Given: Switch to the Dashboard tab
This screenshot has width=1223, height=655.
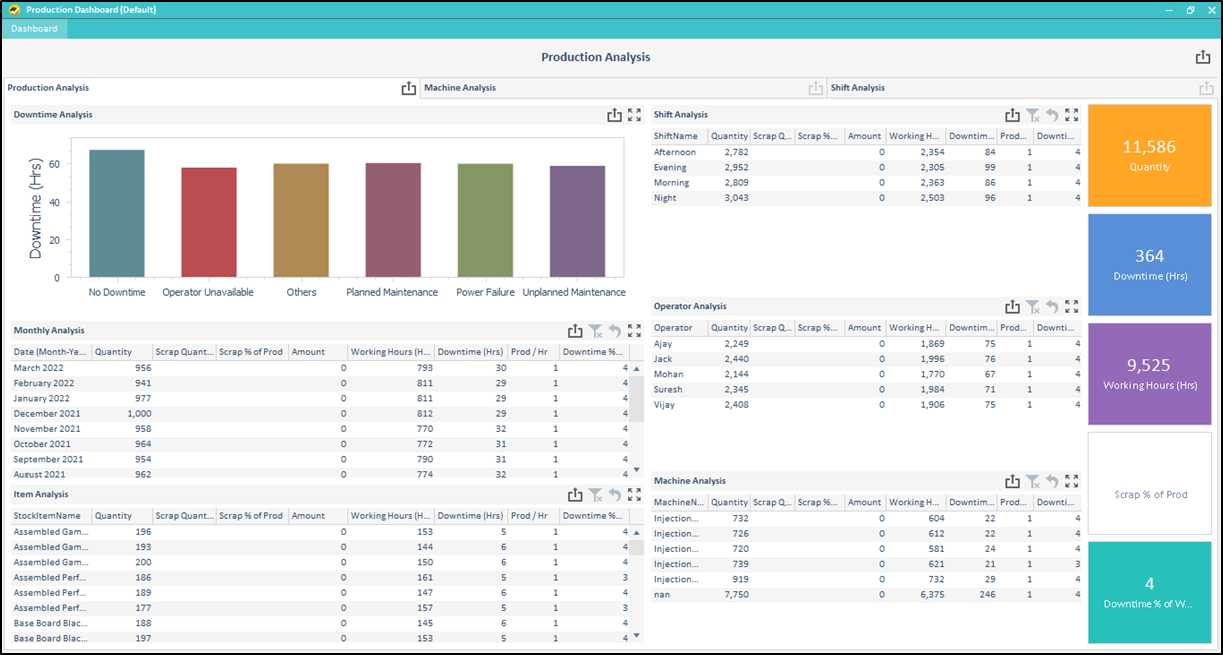Looking at the screenshot, I should click(x=34, y=28).
